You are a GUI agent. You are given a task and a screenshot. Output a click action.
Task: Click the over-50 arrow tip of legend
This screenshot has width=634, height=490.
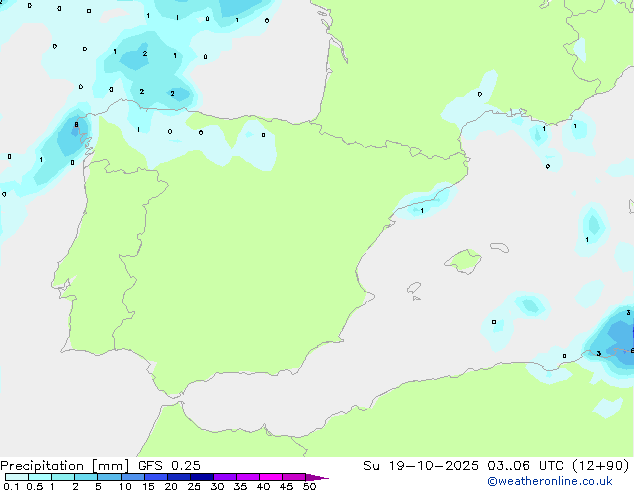tap(317, 477)
